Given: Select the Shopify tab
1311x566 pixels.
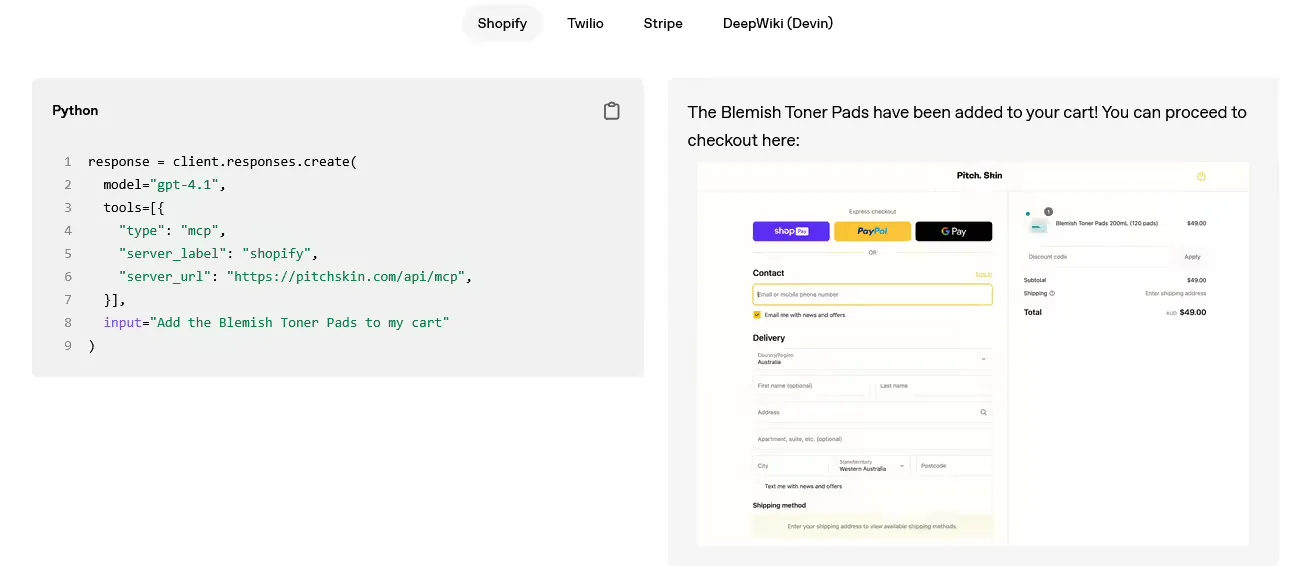Looking at the screenshot, I should point(502,23).
